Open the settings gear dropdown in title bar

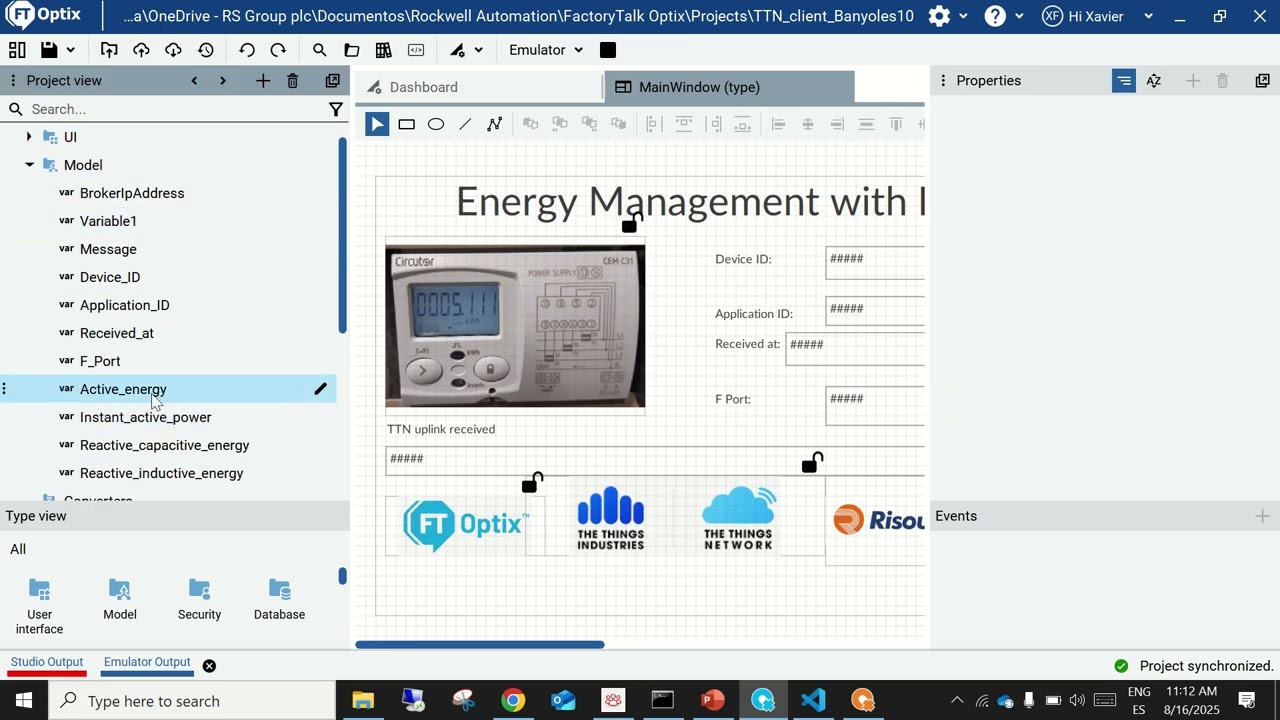coord(947,16)
